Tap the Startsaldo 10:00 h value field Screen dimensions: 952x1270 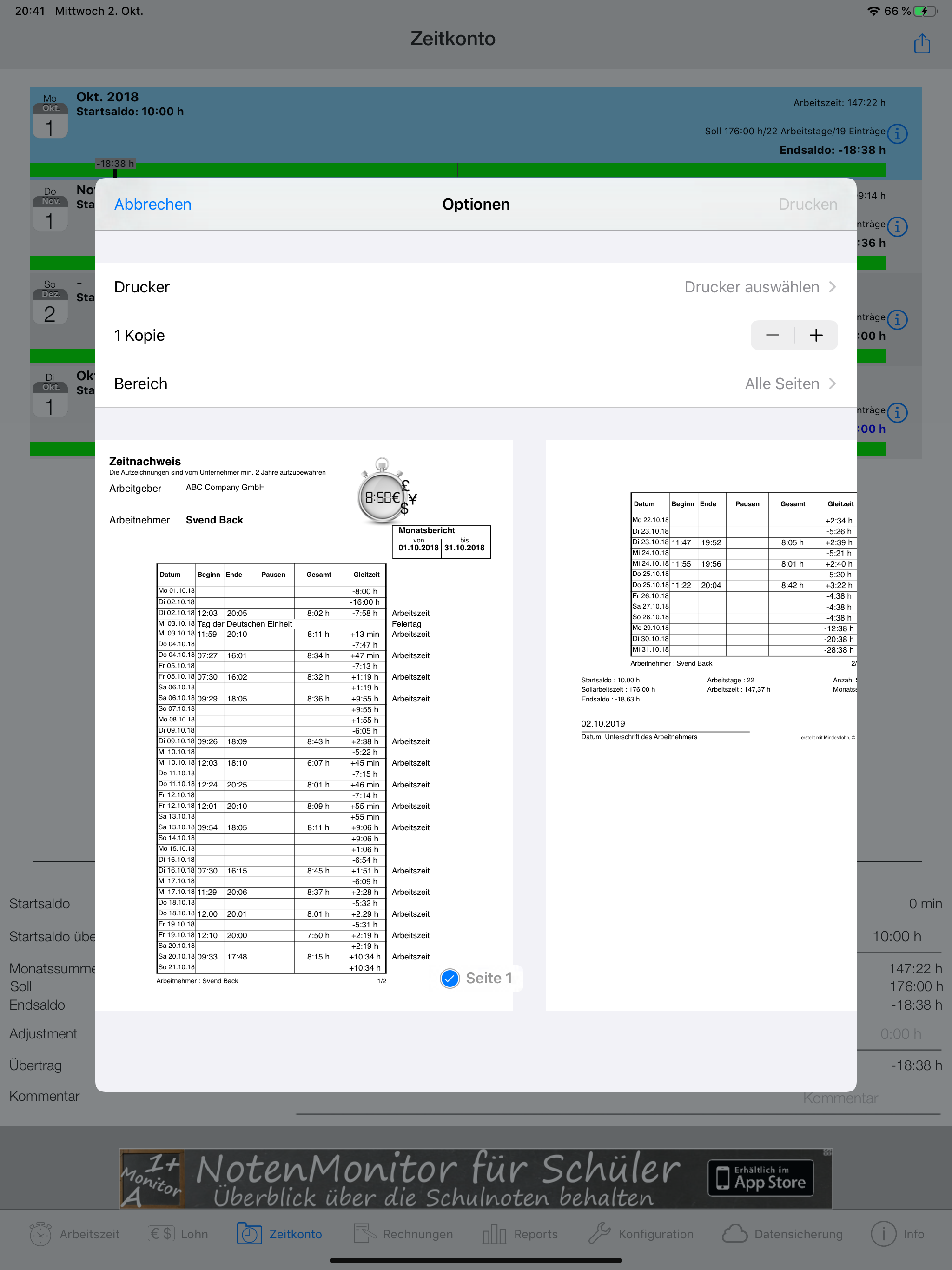897,936
